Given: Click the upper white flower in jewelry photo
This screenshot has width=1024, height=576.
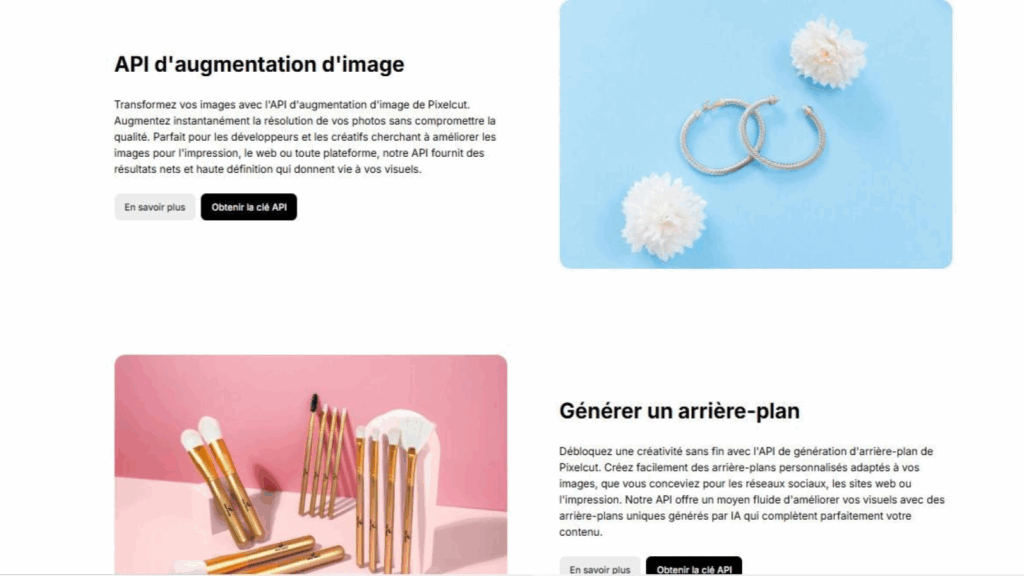Looking at the screenshot, I should pyautogui.click(x=828, y=52).
